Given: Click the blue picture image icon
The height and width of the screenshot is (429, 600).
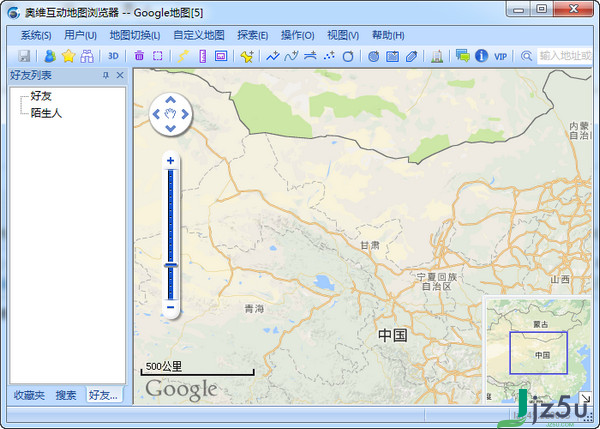Looking at the screenshot, I should click(x=392, y=56).
